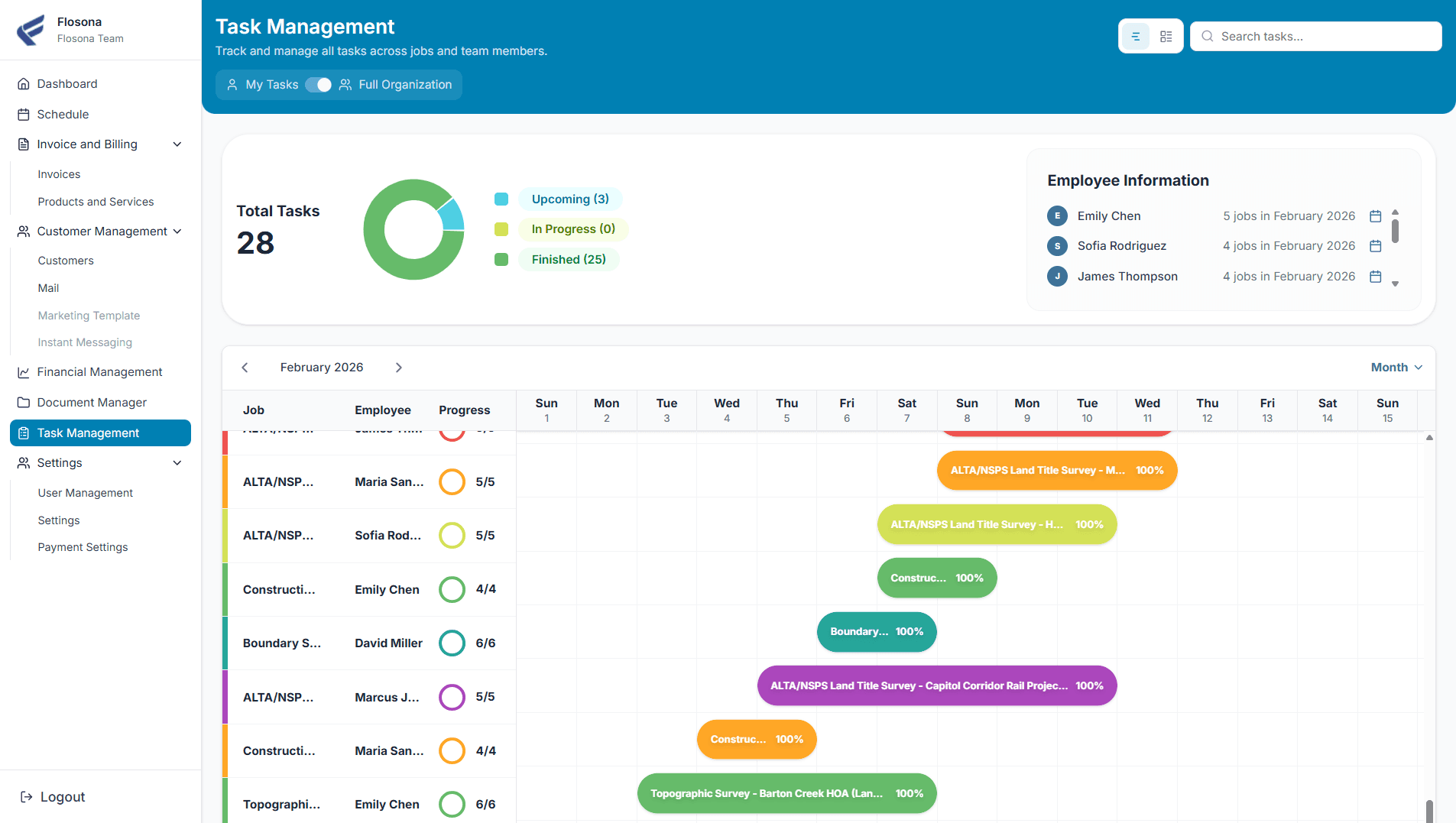Collapse the Settings section in the sidebar

pyautogui.click(x=177, y=462)
